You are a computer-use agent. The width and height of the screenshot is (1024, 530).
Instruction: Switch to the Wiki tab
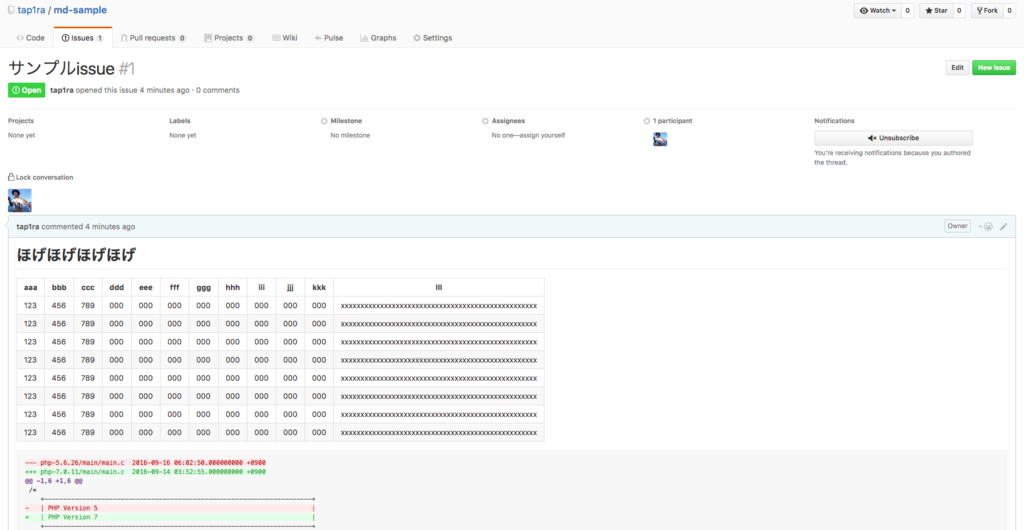285,38
